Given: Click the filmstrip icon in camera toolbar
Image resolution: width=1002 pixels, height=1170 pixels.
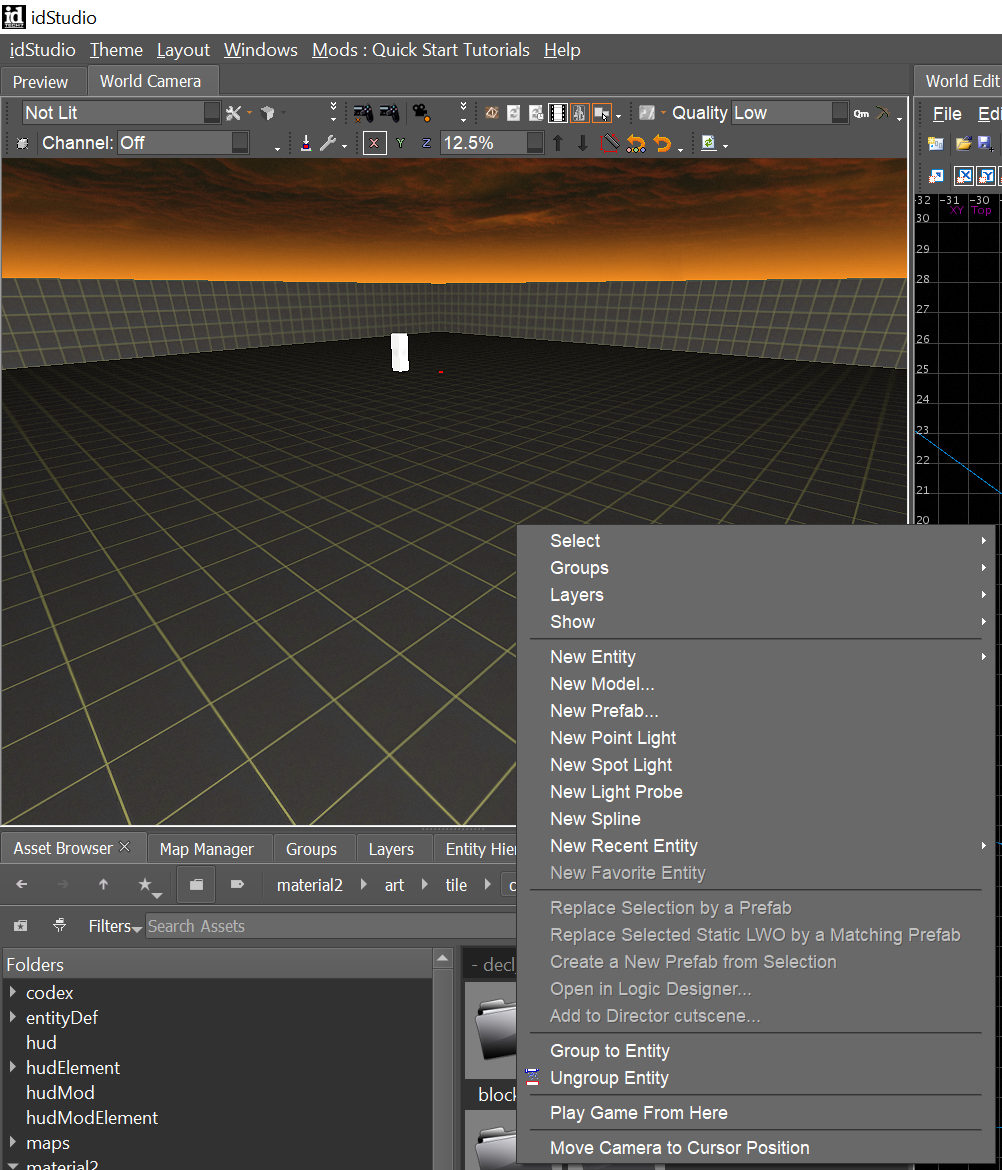Looking at the screenshot, I should point(558,113).
